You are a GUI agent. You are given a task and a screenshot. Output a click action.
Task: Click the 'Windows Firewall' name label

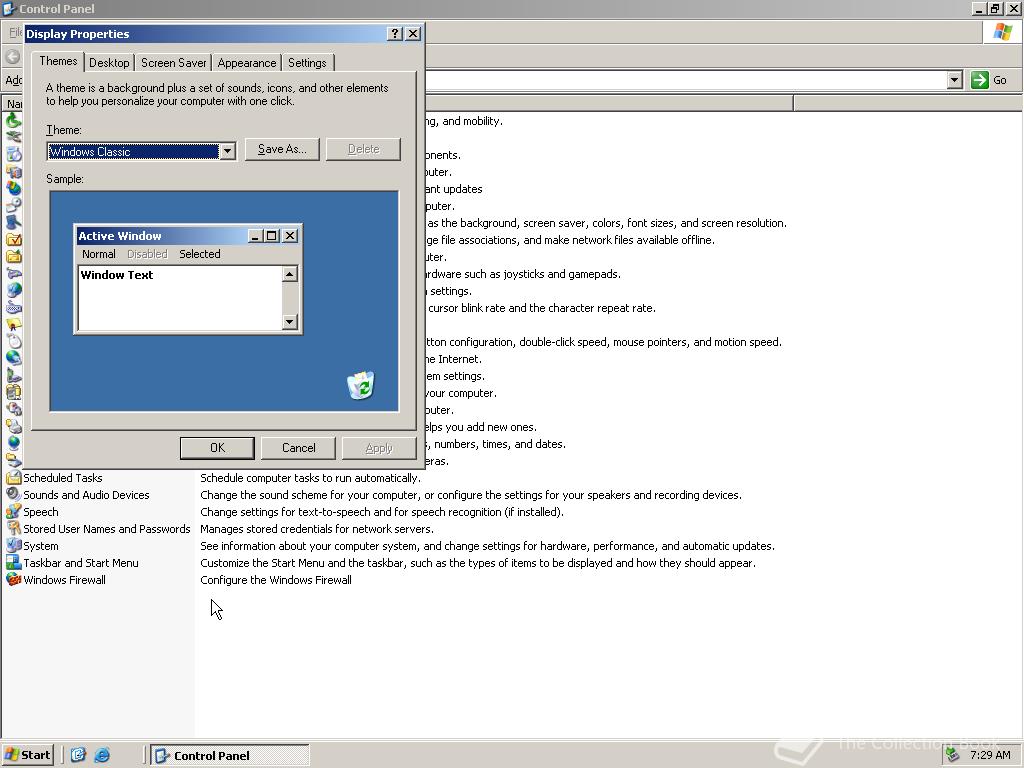[64, 579]
